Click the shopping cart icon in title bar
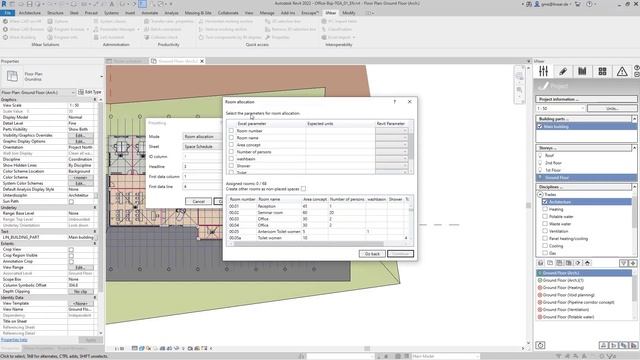This screenshot has height=360, width=640. pyautogui.click(x=578, y=4)
